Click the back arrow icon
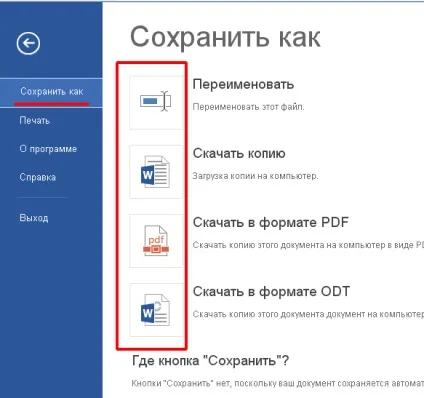 pyautogui.click(x=28, y=43)
